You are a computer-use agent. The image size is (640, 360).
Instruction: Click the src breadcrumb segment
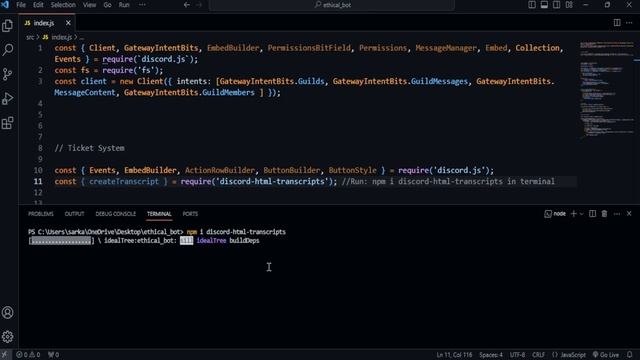pos(30,37)
